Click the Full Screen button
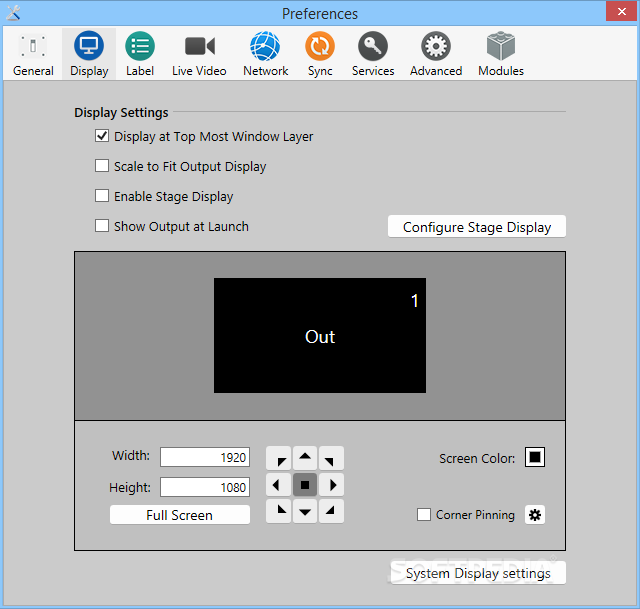This screenshot has height=609, width=640. 180,515
